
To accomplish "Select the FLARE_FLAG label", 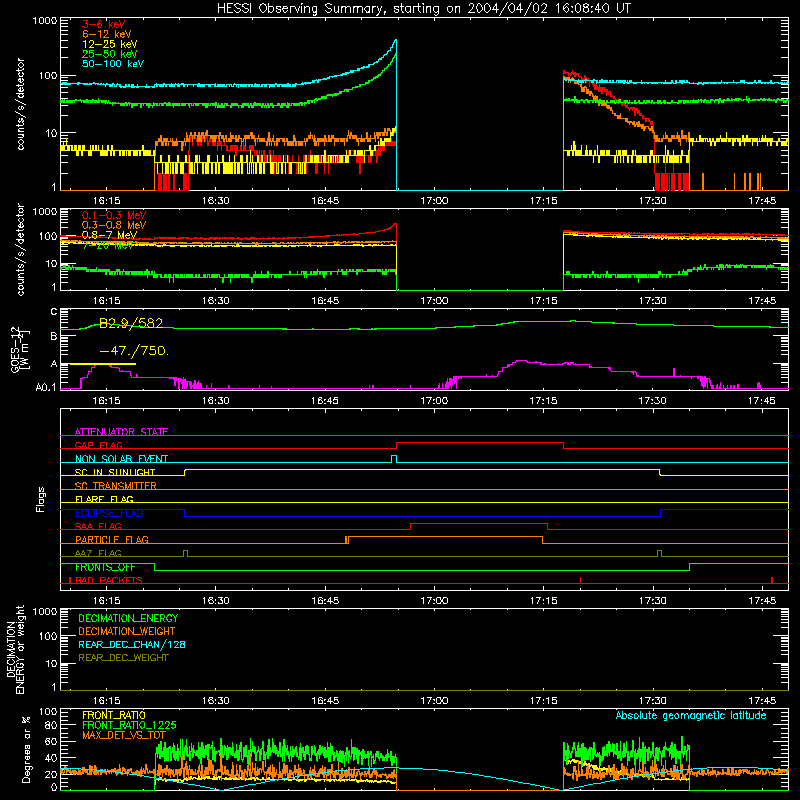I will pyautogui.click(x=104, y=499).
